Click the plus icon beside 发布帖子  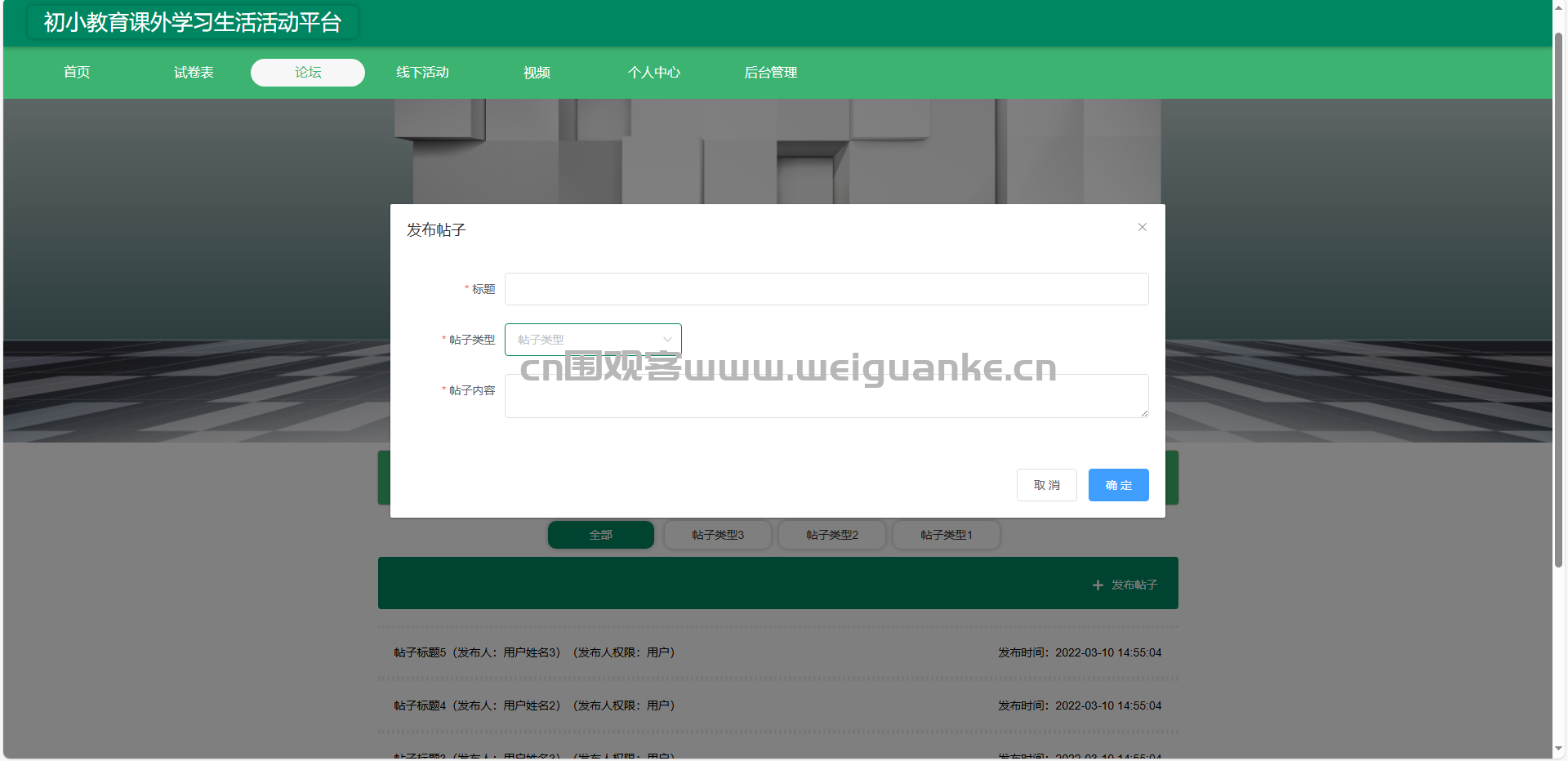click(1098, 585)
